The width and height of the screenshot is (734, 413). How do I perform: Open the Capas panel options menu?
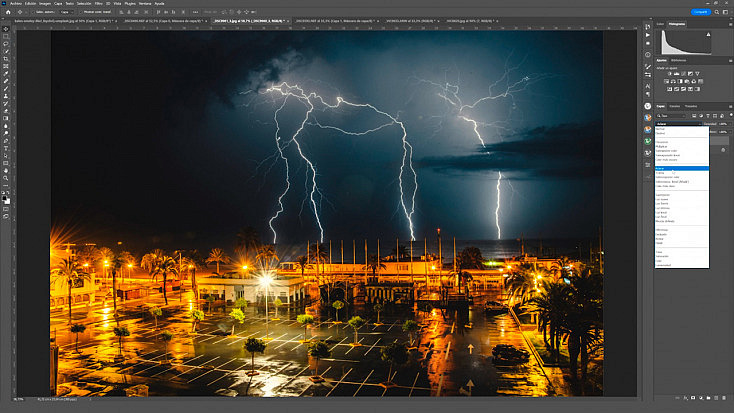(730, 106)
